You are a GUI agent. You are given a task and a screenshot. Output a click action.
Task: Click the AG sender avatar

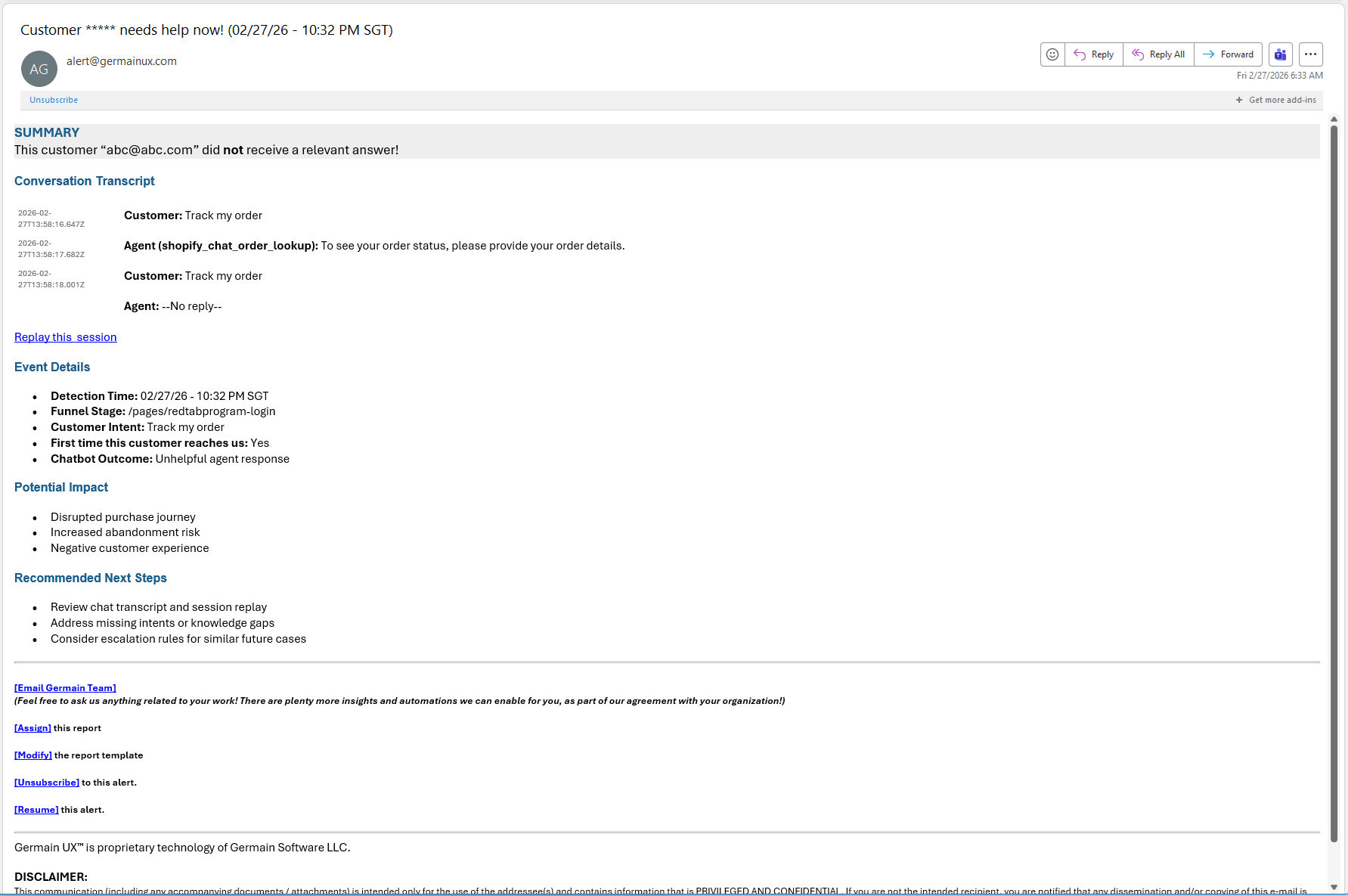coord(39,69)
